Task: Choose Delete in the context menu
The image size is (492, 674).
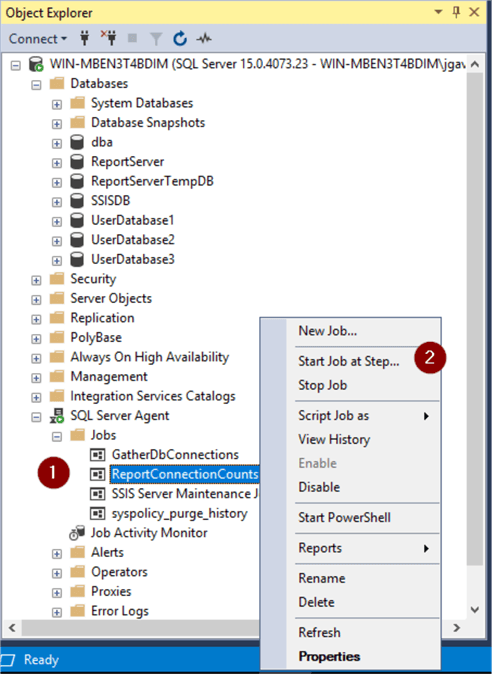Action: tap(350, 602)
